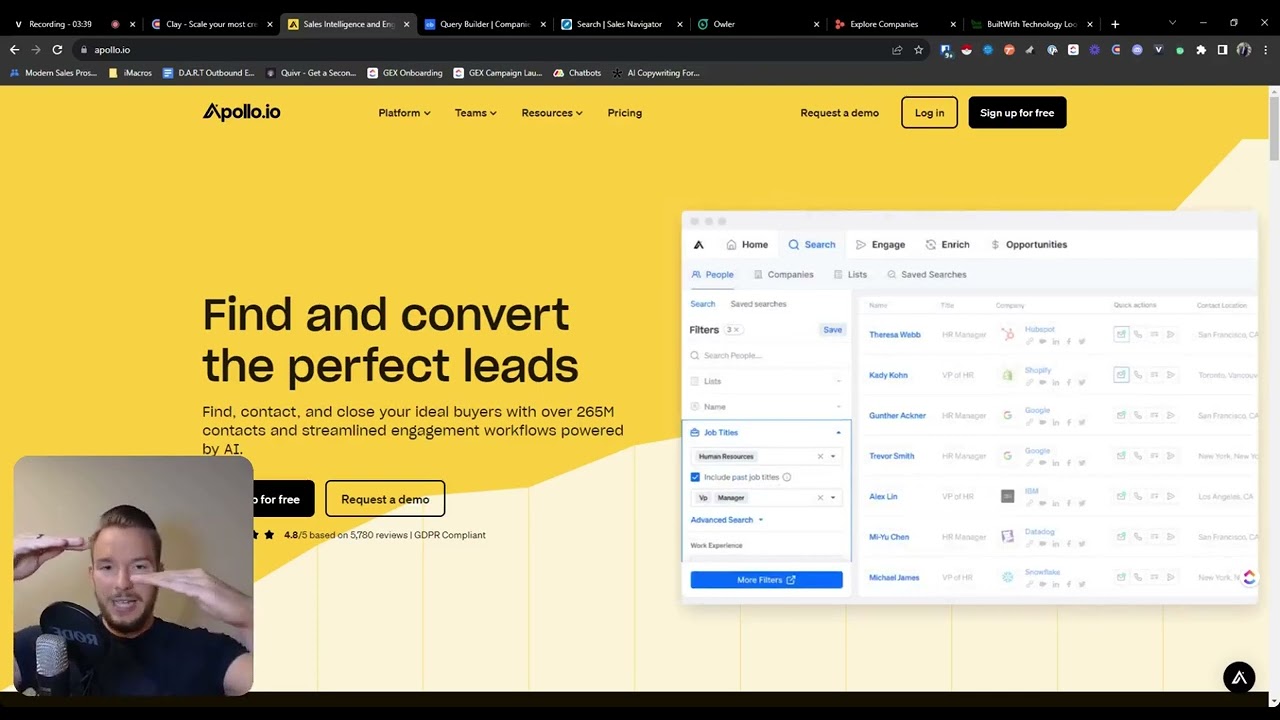Open the Quivr bookmark

(x=311, y=73)
